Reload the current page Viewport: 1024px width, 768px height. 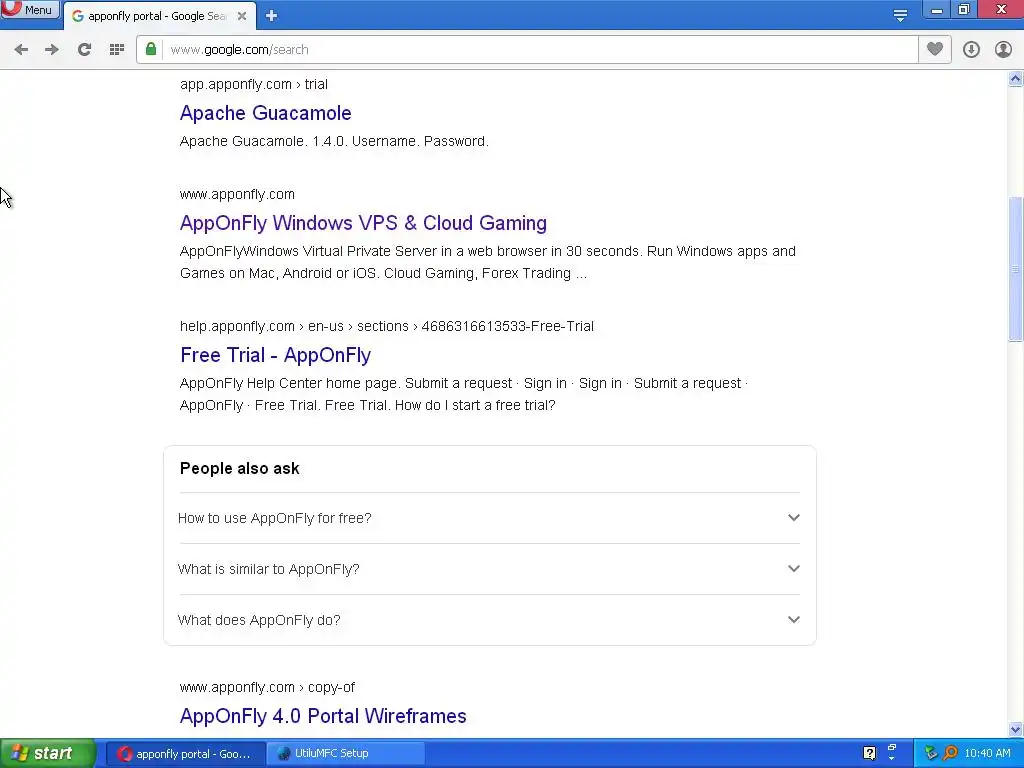[84, 50]
